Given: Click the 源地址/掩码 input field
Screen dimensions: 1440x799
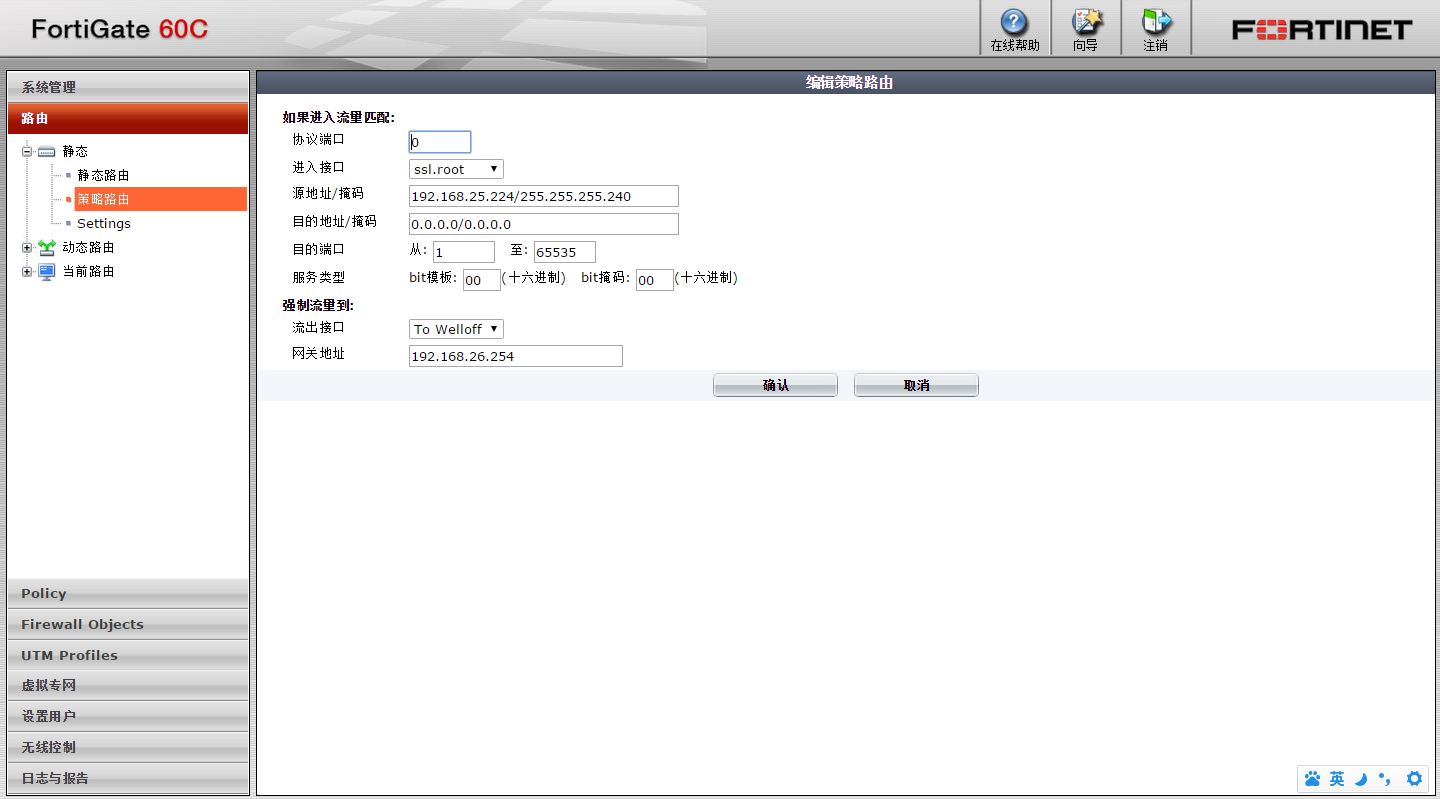Looking at the screenshot, I should [544, 196].
